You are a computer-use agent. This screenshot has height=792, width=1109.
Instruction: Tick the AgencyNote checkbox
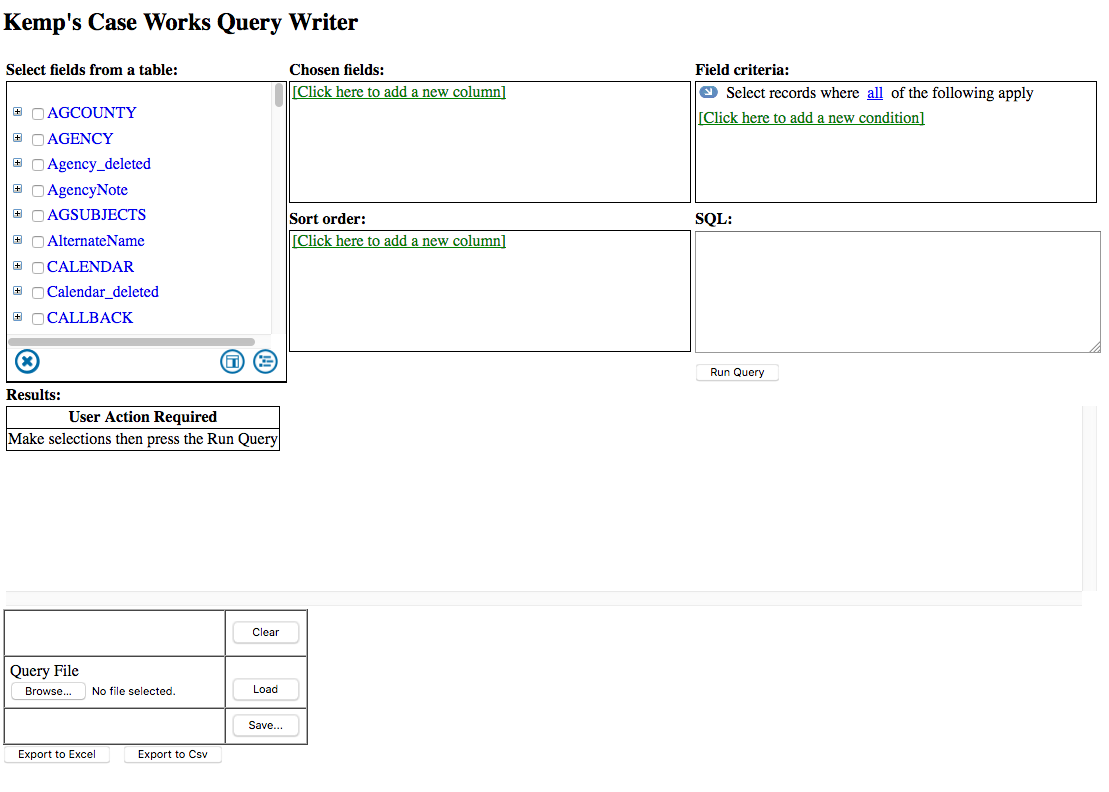pyautogui.click(x=38, y=191)
